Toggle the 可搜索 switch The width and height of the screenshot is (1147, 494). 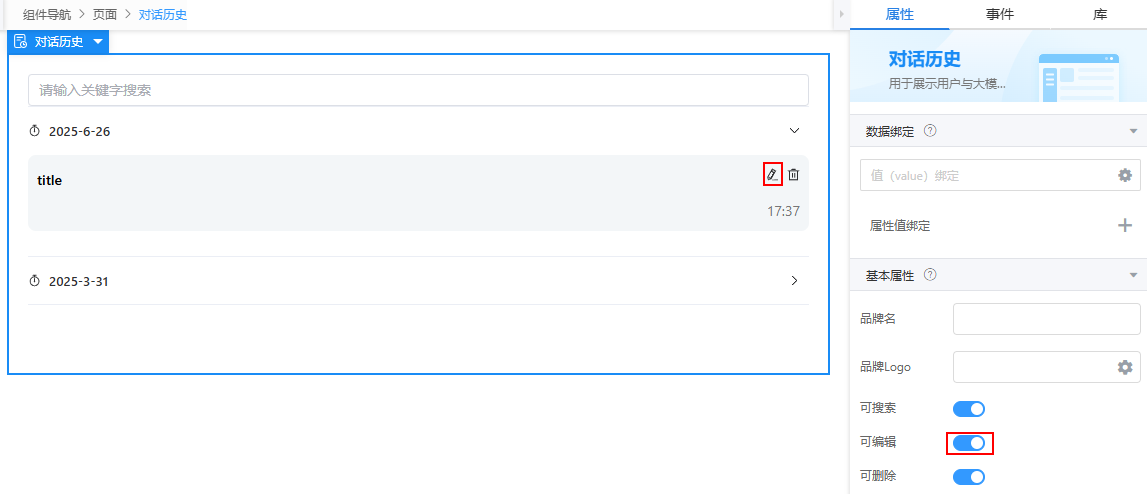[x=969, y=409]
